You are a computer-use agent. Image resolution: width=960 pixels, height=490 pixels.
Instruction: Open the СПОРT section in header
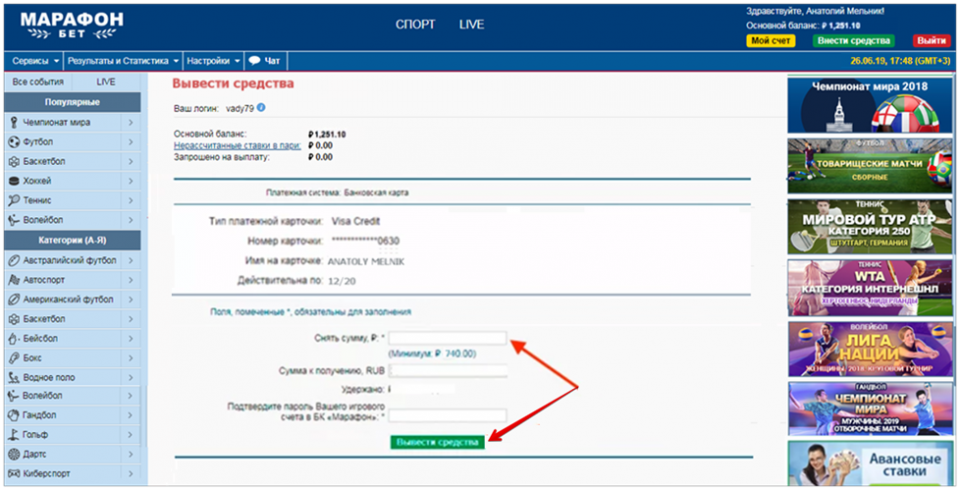point(415,25)
